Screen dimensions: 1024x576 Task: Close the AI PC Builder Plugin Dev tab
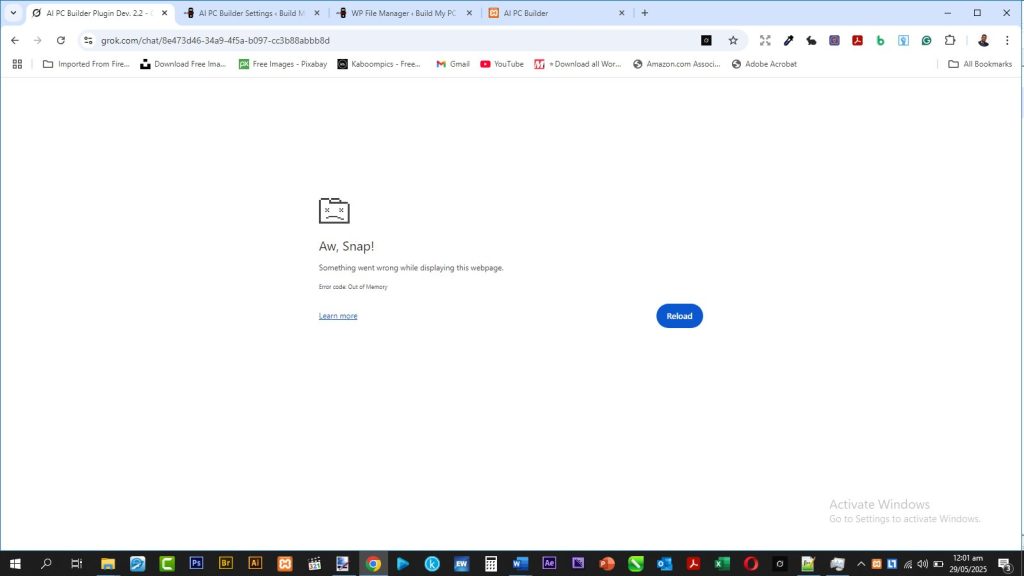165,13
